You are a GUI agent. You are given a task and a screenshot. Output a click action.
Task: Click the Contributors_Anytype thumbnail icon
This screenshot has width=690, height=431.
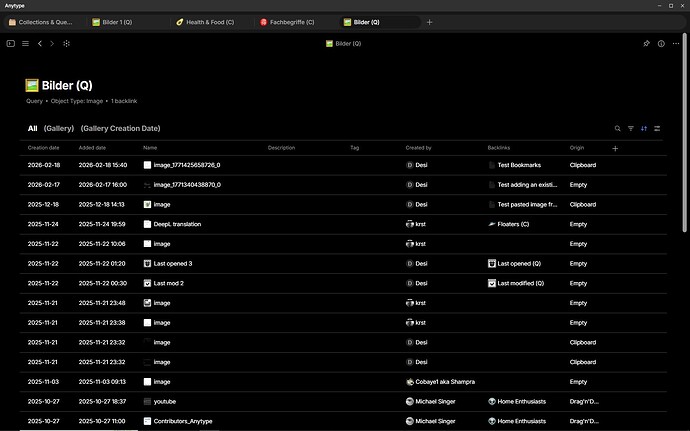click(x=147, y=421)
